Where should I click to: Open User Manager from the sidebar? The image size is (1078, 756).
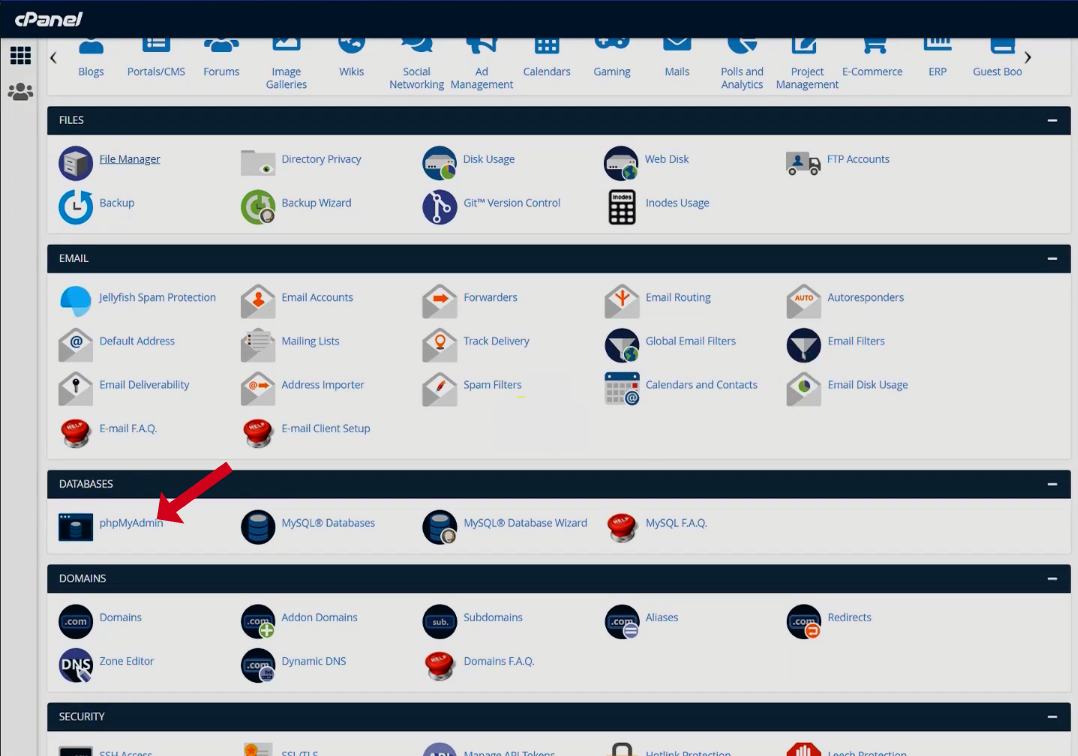20,92
